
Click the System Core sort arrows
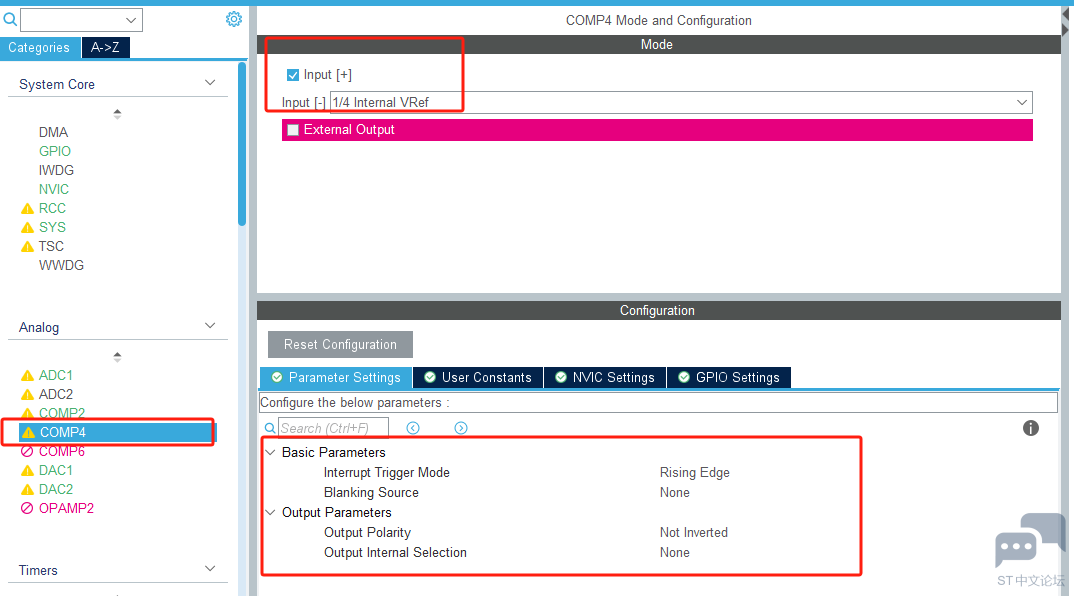[117, 114]
